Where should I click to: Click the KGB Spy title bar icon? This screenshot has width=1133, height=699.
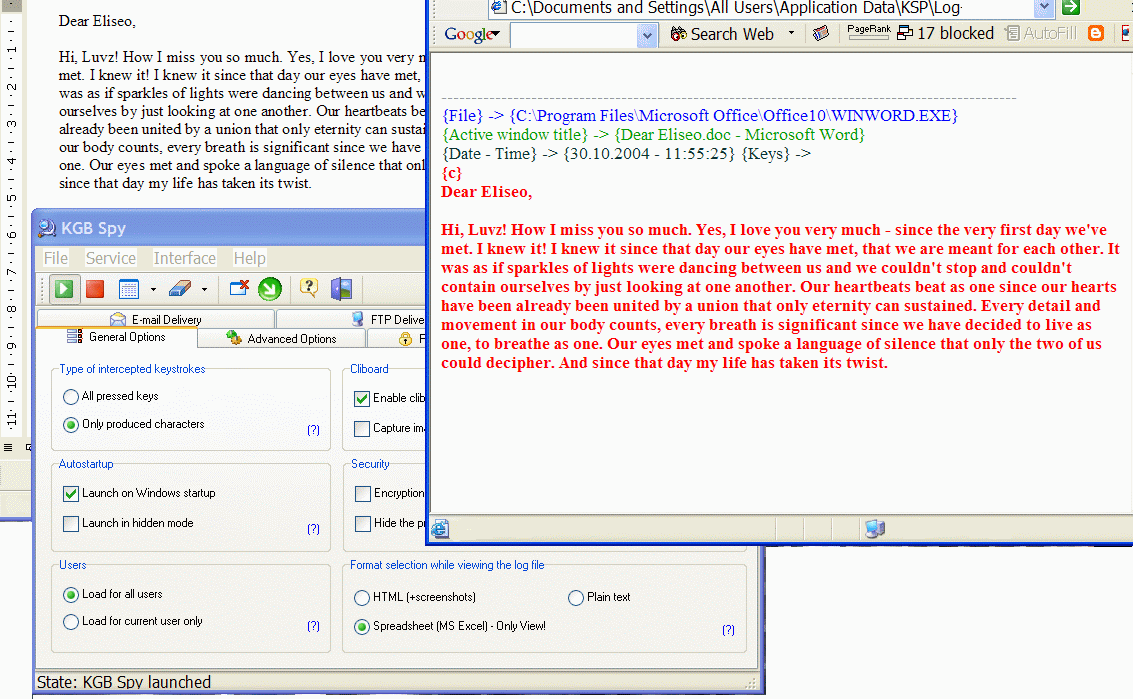pyautogui.click(x=47, y=228)
